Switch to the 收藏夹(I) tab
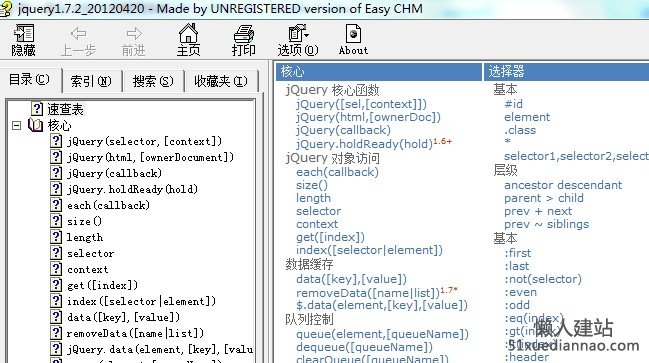 click(221, 81)
